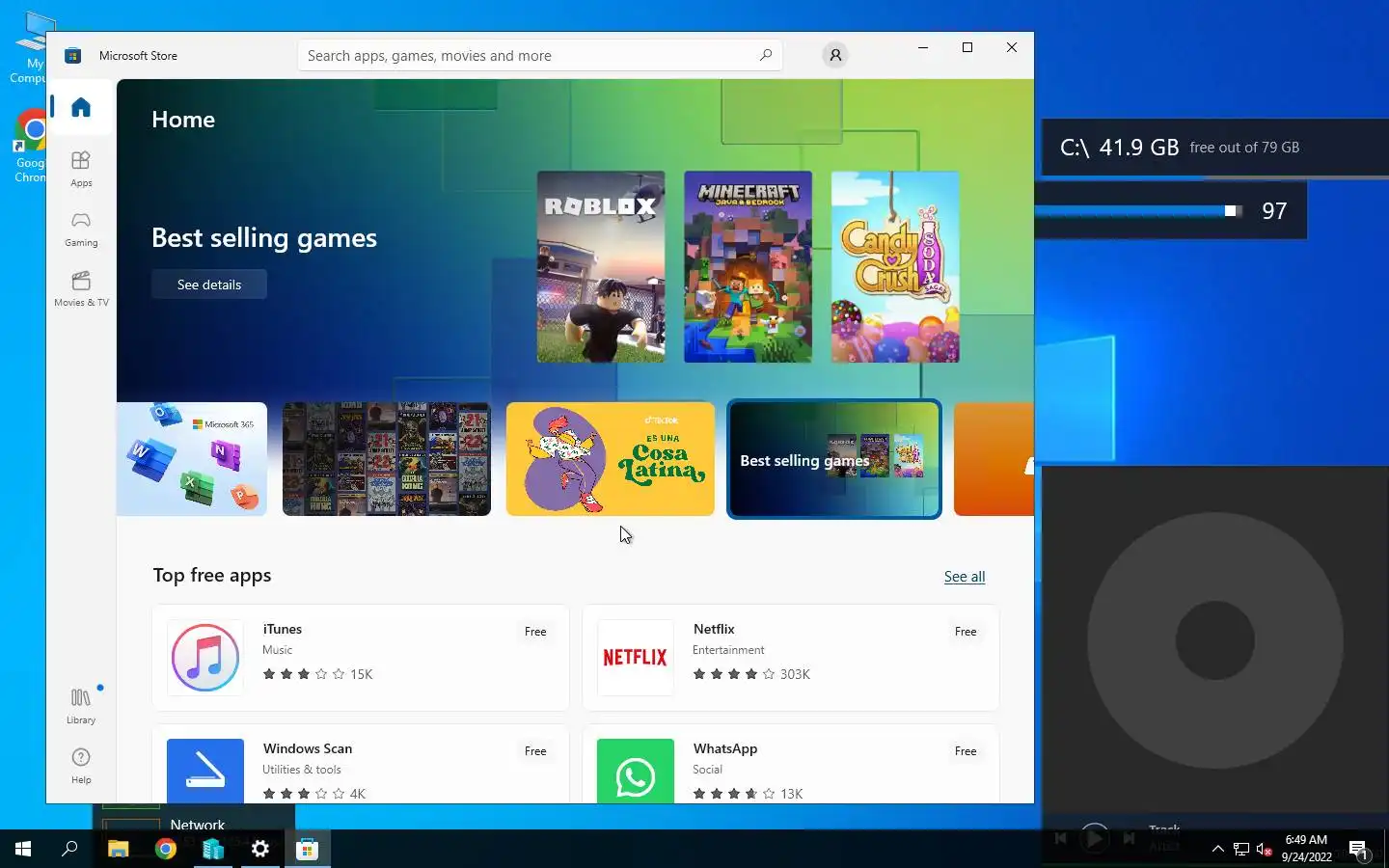Select the comics collection carousel card

click(387, 459)
